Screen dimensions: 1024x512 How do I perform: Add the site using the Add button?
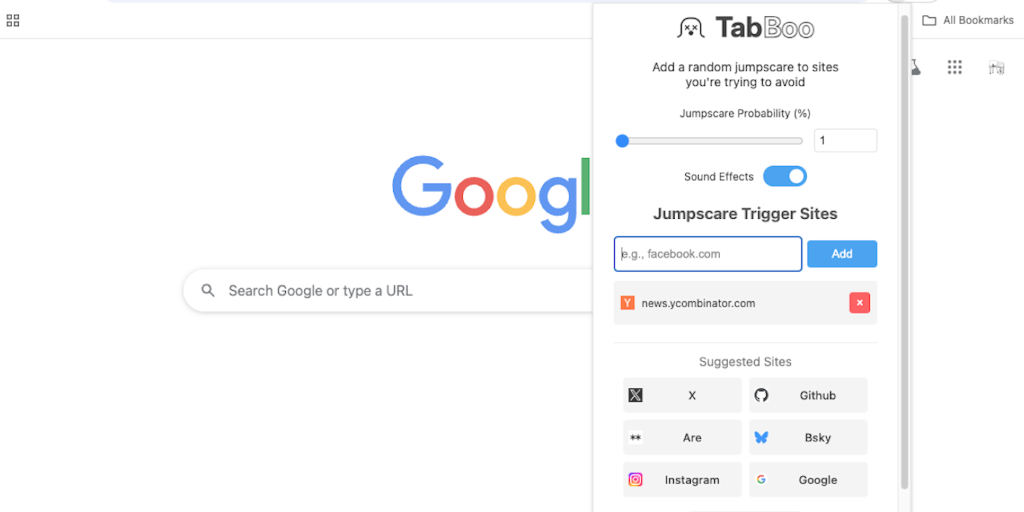tap(842, 254)
